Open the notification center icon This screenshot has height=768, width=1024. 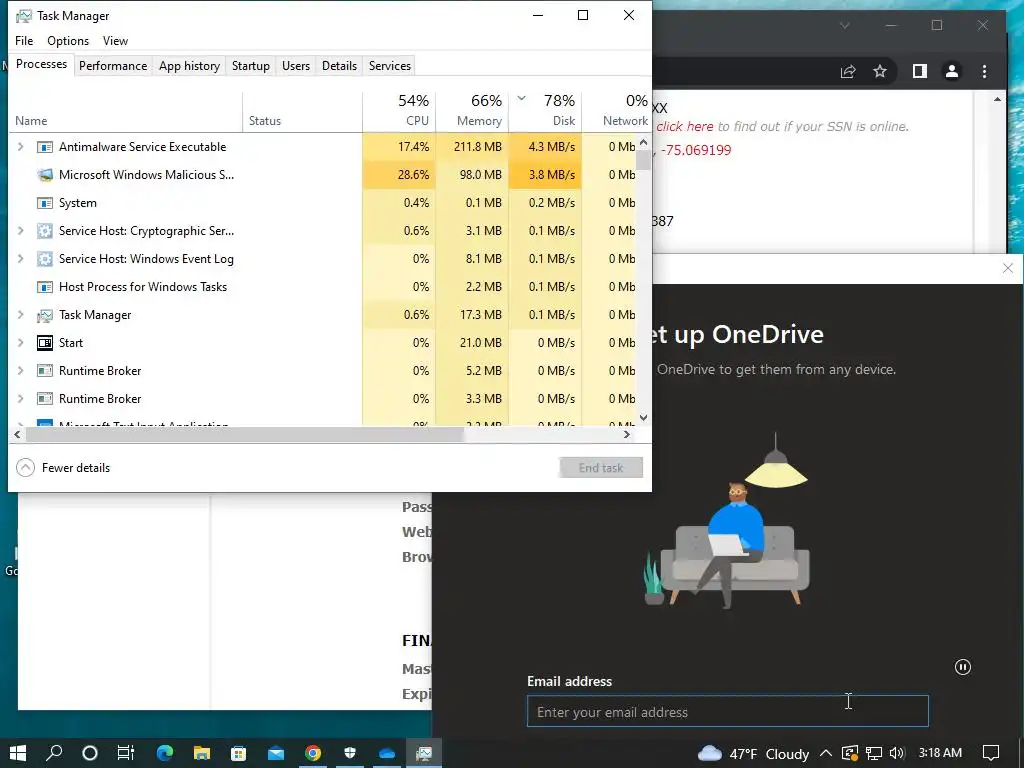(x=991, y=753)
